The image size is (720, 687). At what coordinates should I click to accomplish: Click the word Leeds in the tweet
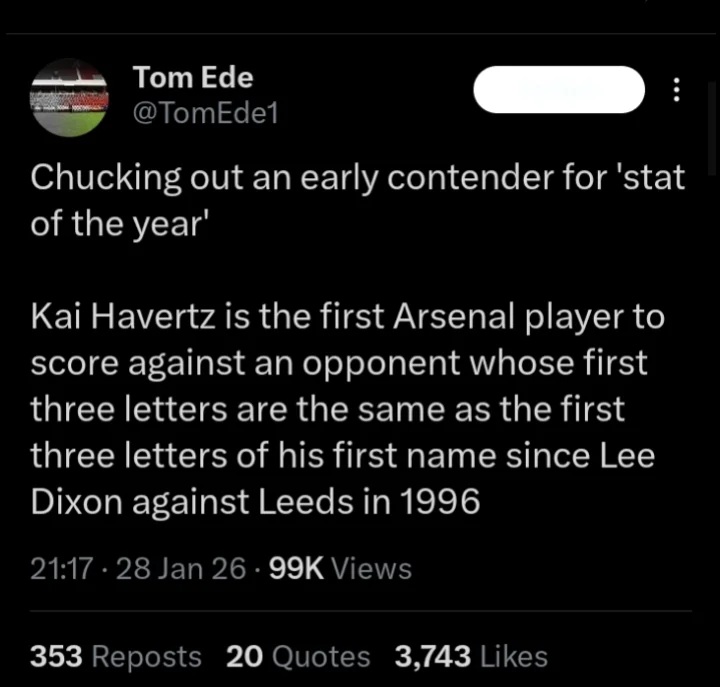pyautogui.click(x=305, y=501)
